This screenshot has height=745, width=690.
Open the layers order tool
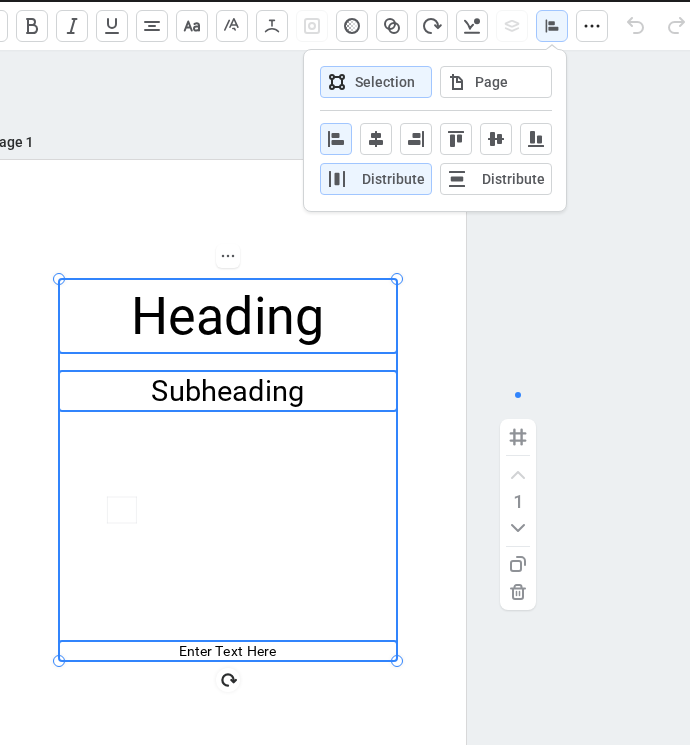512,26
